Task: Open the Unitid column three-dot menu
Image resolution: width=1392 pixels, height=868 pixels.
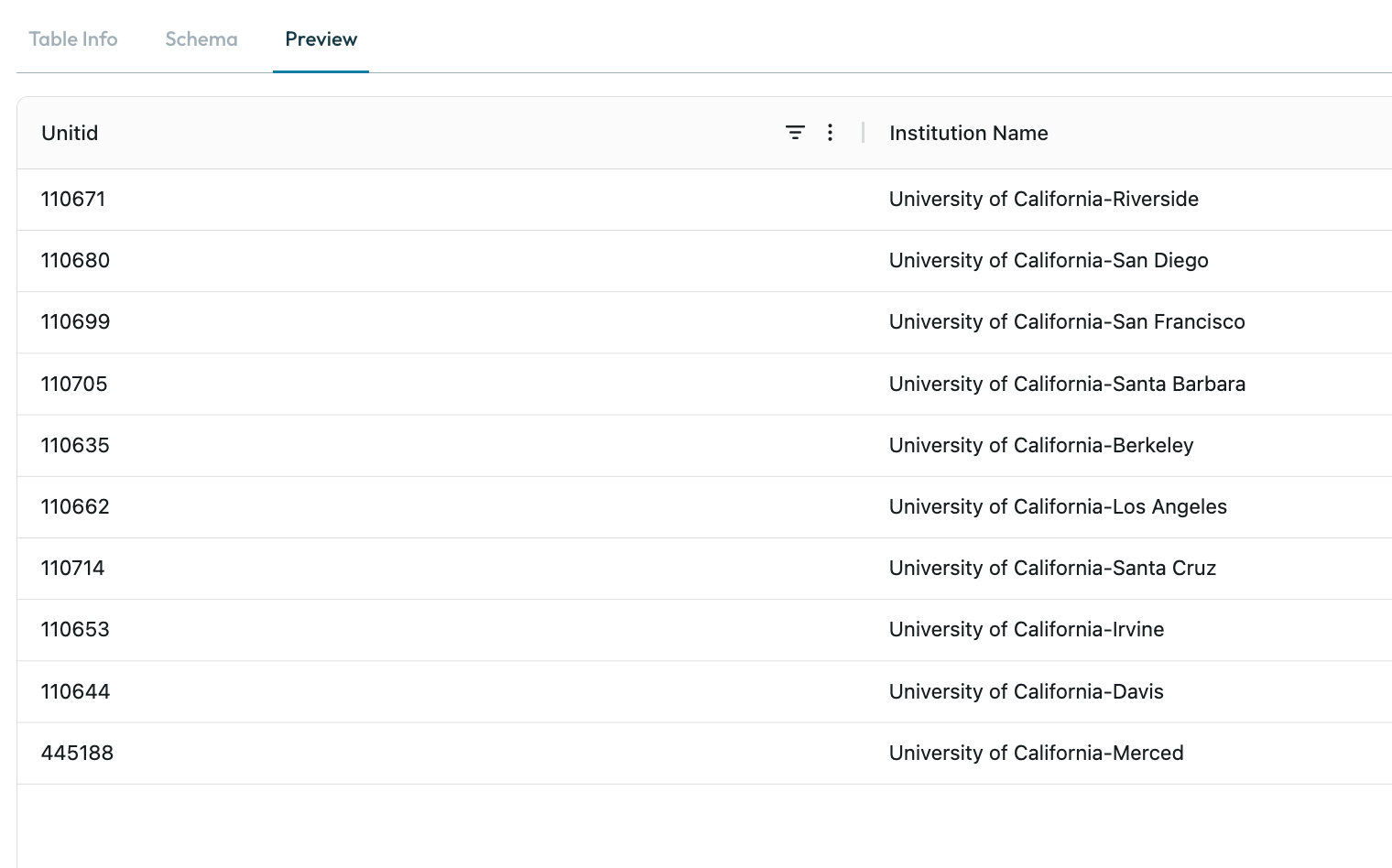Action: [830, 133]
